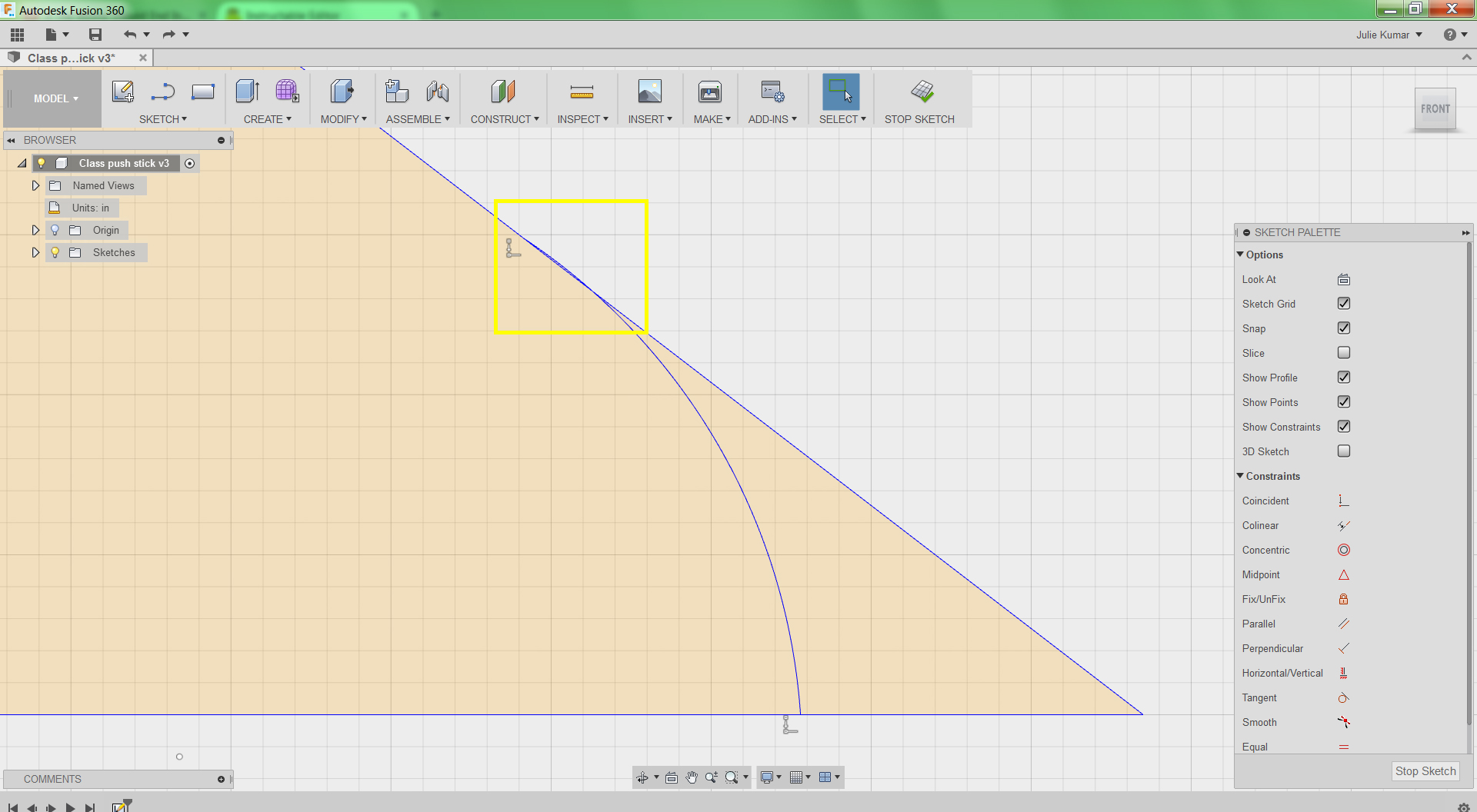
Task: Apply the Coincident constraint
Action: click(1344, 501)
